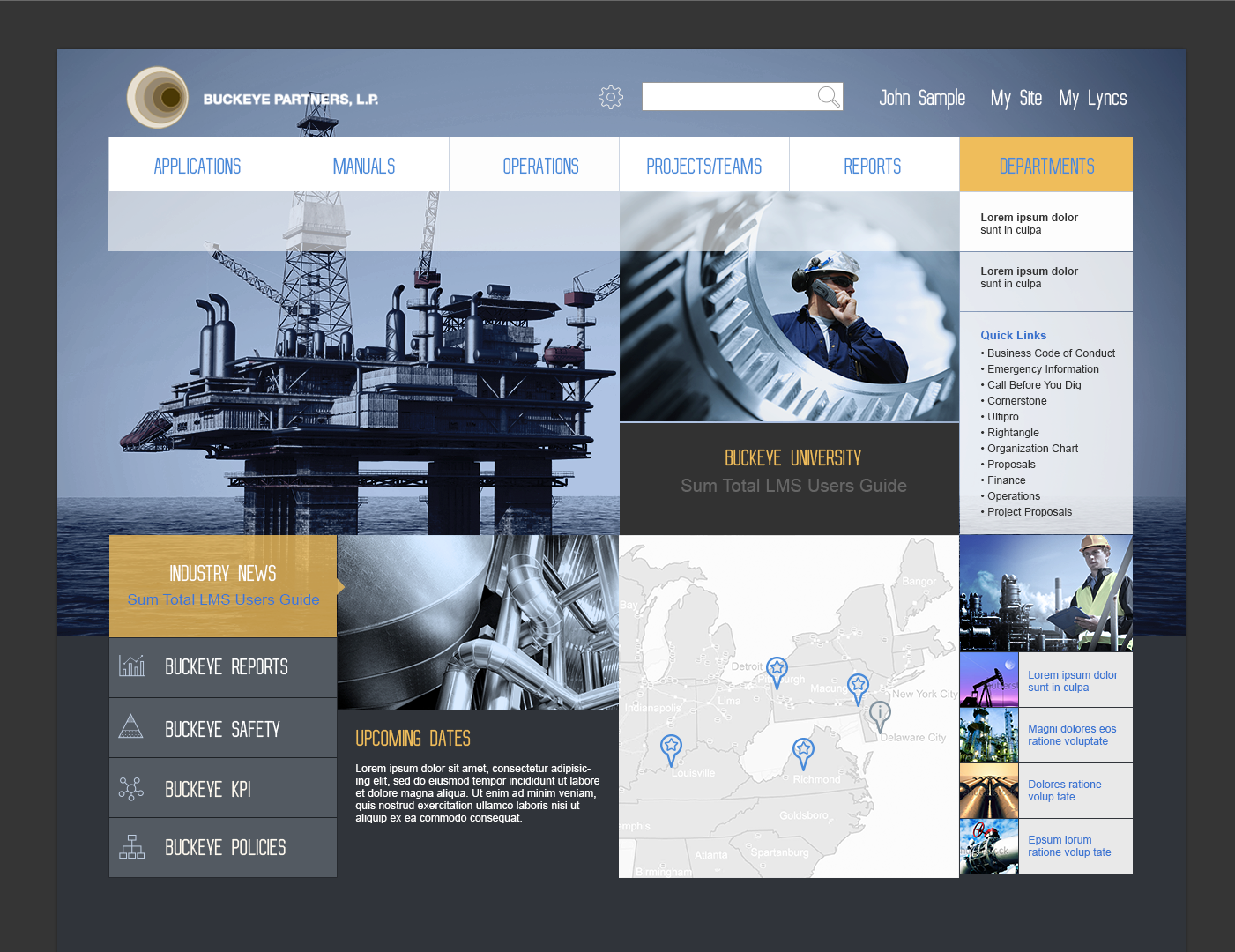Viewport: 1235px width, 952px height.
Task: Open first Lorem ipsum dolor department item
Action: pos(1046,223)
